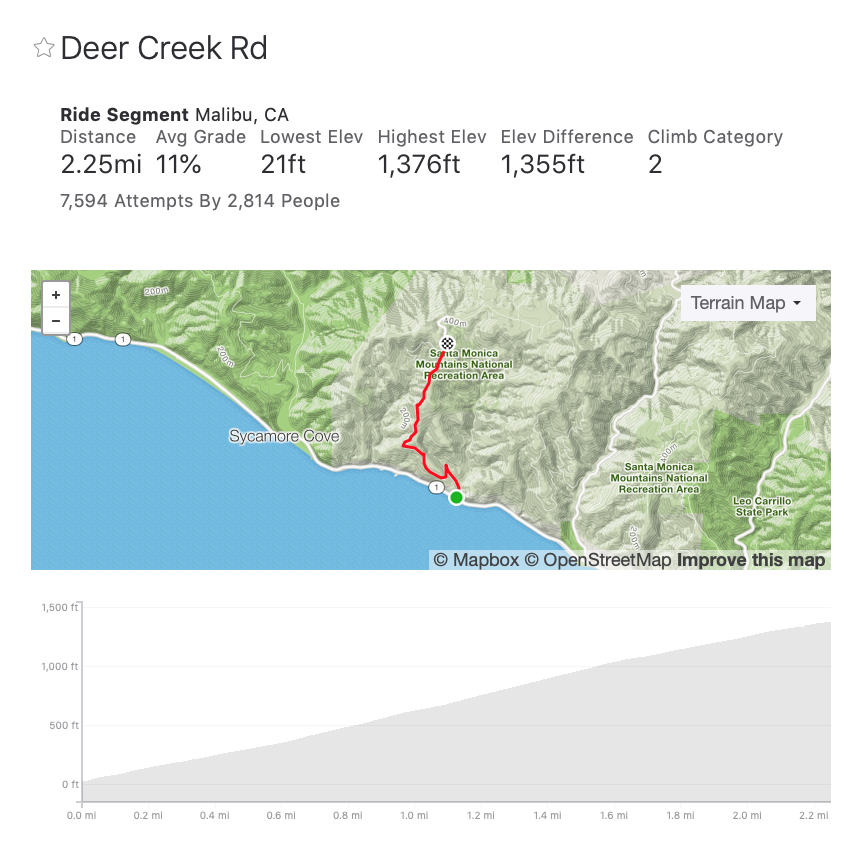Click the Climb Category value 2
Viewport: 850px width, 854px height.
coord(655,165)
